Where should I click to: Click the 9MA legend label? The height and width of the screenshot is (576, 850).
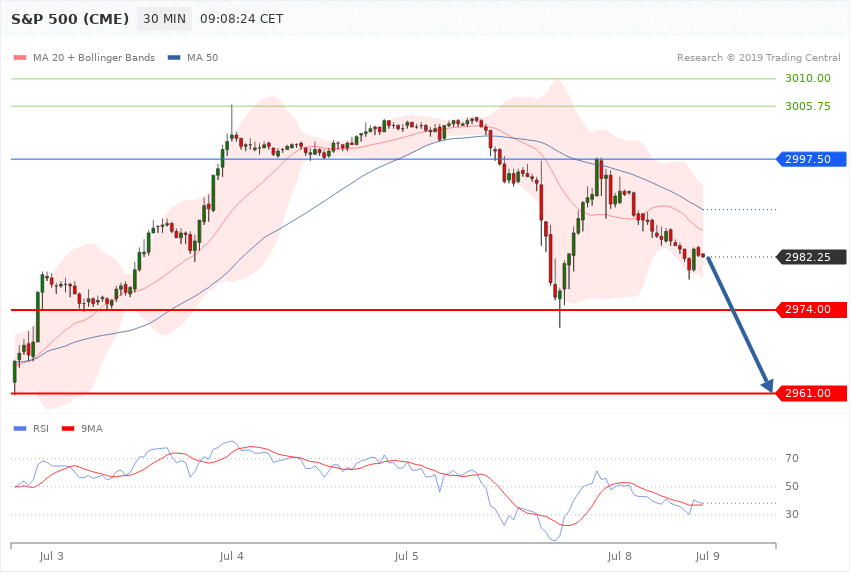point(92,429)
